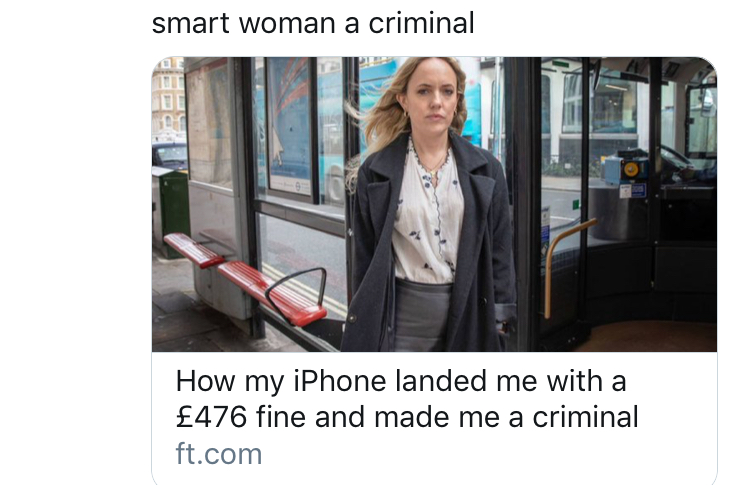Viewport: 750px width, 485px height.
Task: Click the parked car in the photo
Action: (170, 155)
